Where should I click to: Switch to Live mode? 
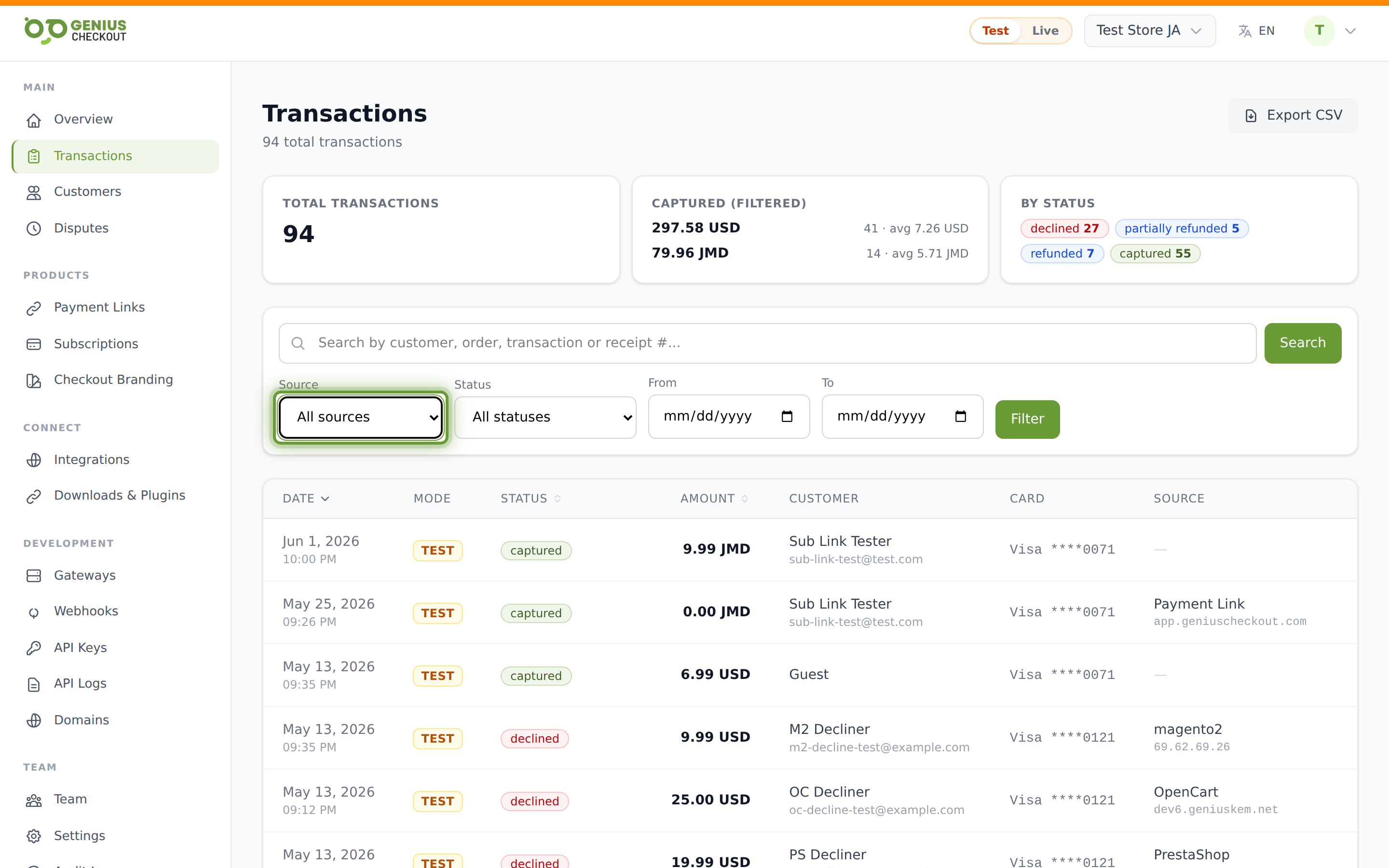point(1045,31)
